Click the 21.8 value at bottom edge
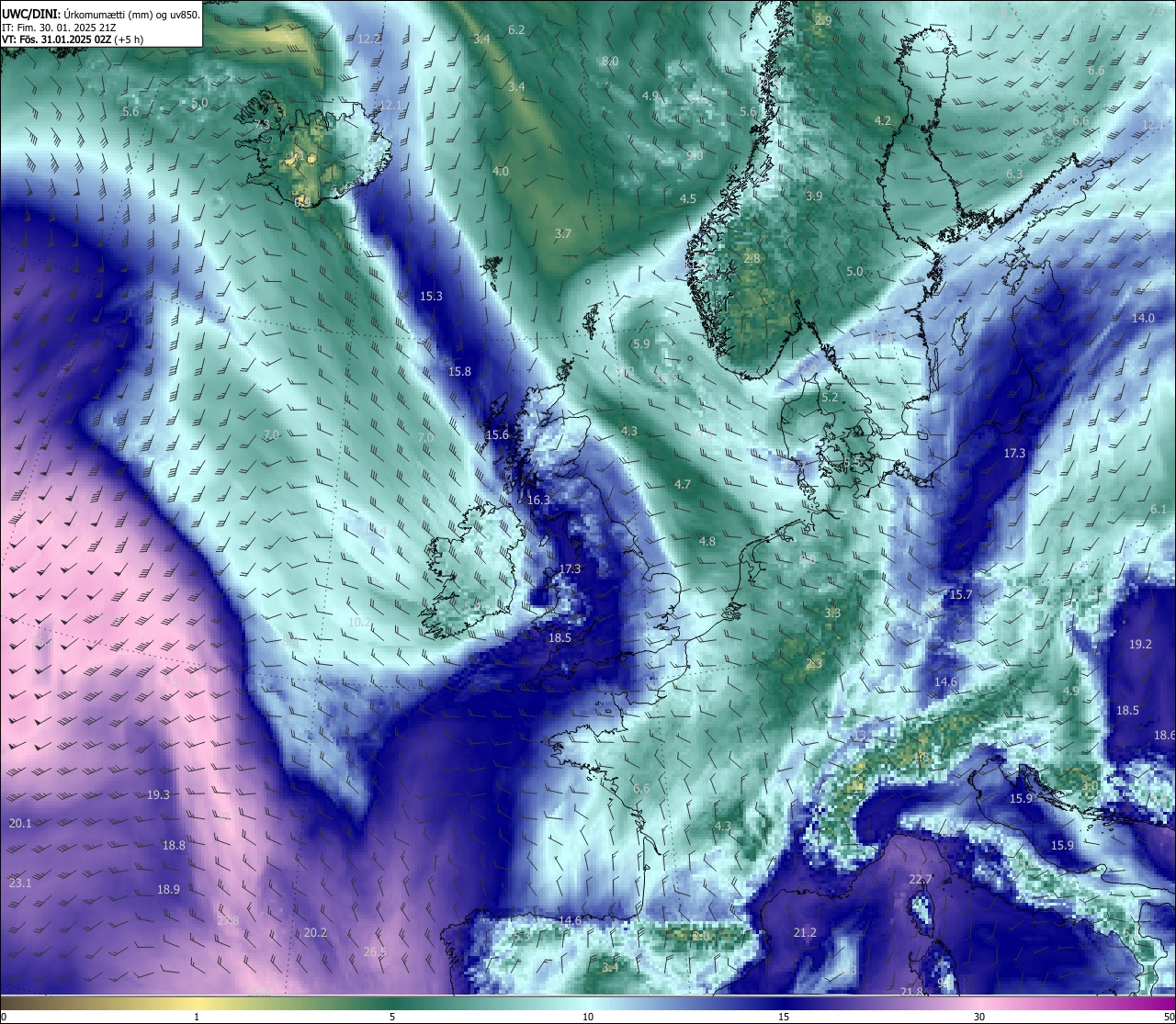Viewport: 1176px width, 1024px height. click(911, 992)
